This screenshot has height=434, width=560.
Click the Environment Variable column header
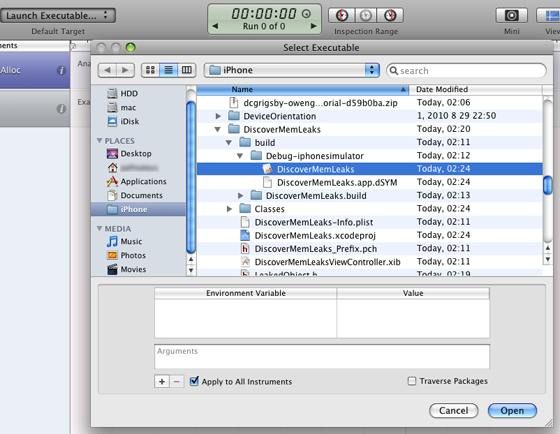(x=246, y=293)
